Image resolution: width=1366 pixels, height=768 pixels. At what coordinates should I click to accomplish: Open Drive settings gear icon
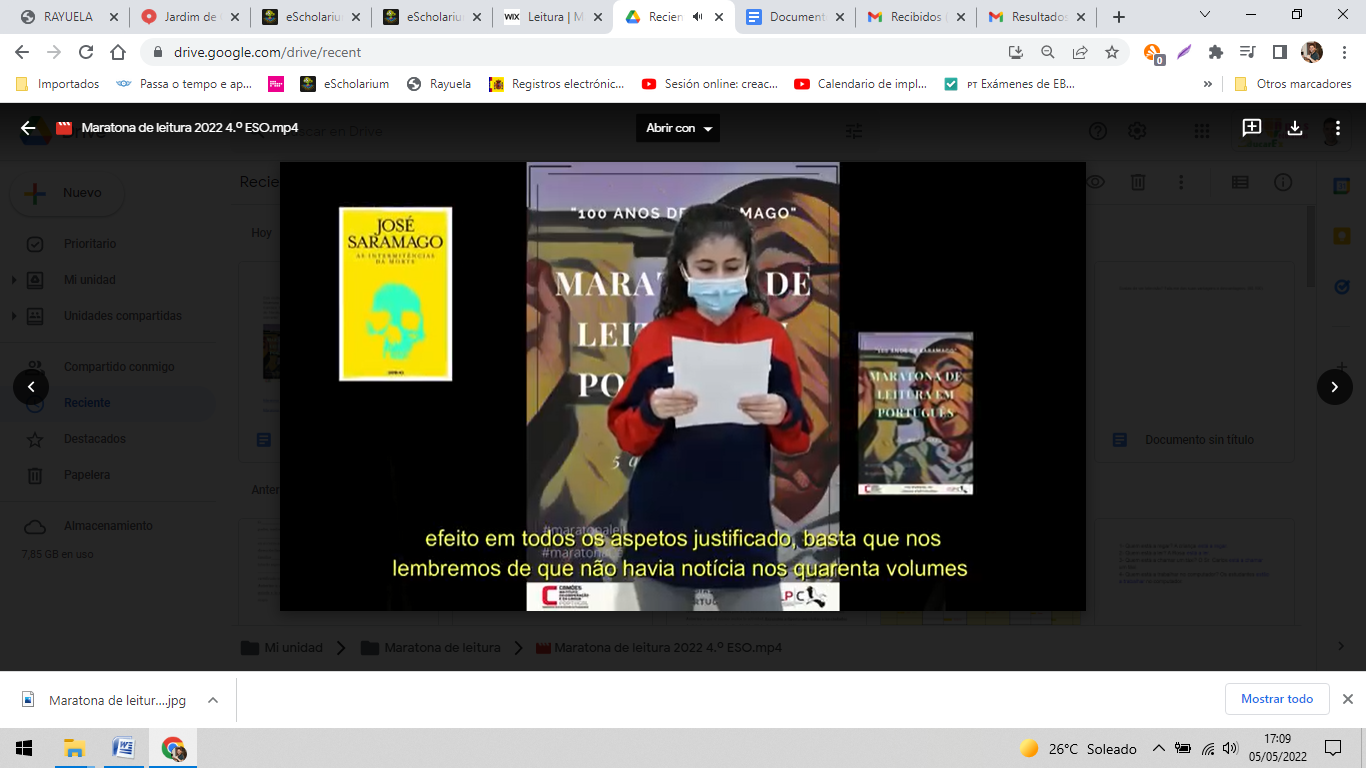point(1137,131)
